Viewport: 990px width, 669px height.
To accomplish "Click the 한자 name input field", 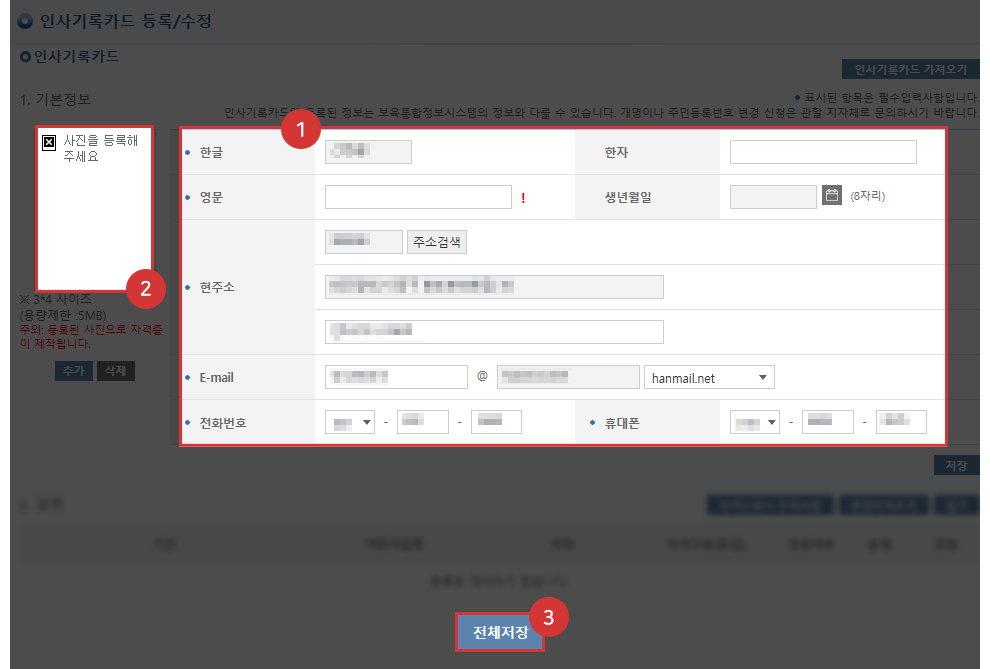I will (x=822, y=151).
